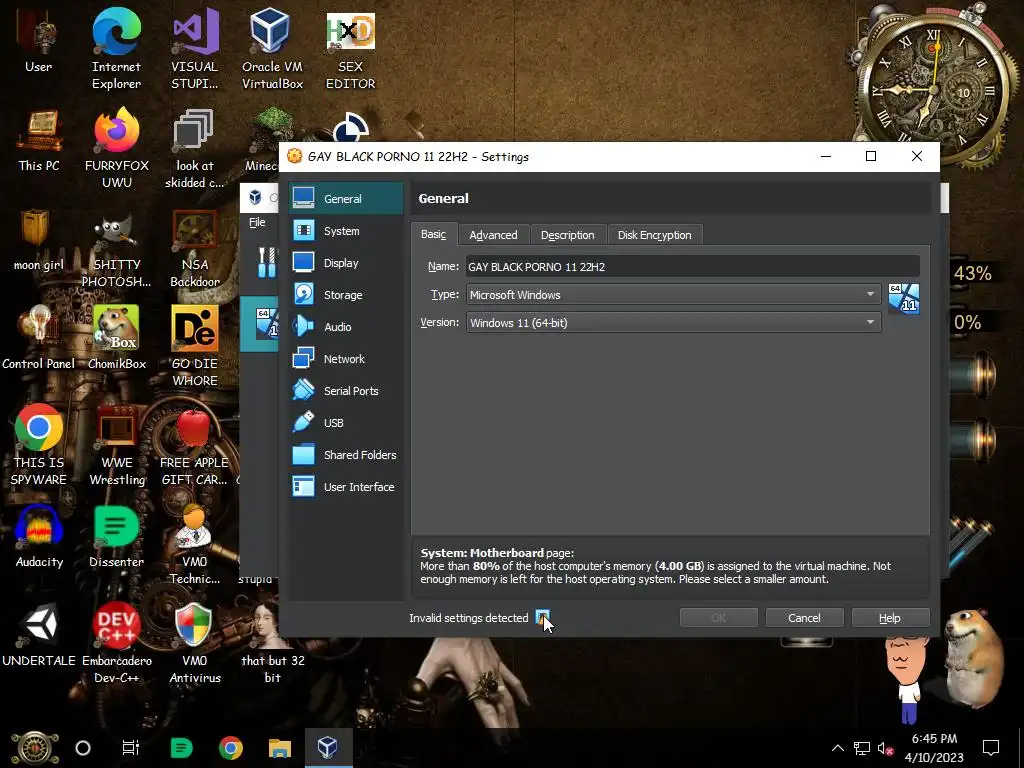Open the Storage settings category
Screen dimensions: 1024x768
pyautogui.click(x=346, y=295)
